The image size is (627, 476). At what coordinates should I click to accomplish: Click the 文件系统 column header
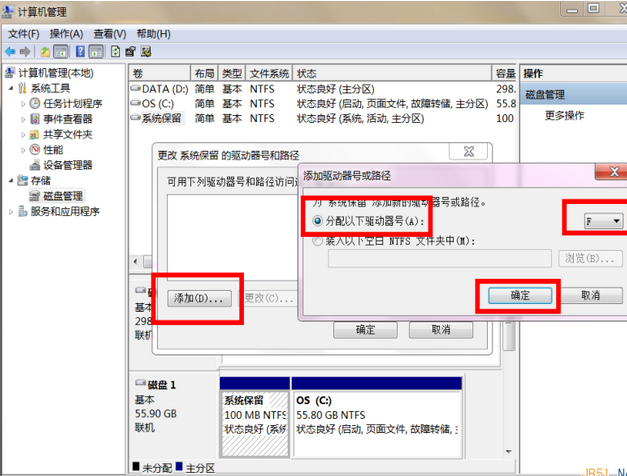pyautogui.click(x=269, y=74)
